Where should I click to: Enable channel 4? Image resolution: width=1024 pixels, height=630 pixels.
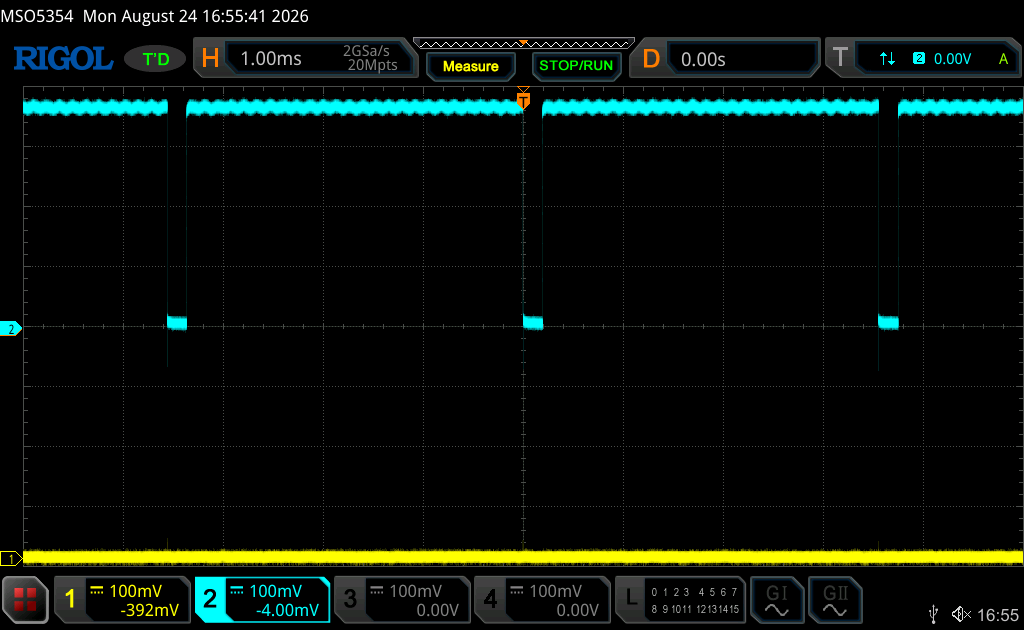pos(490,599)
